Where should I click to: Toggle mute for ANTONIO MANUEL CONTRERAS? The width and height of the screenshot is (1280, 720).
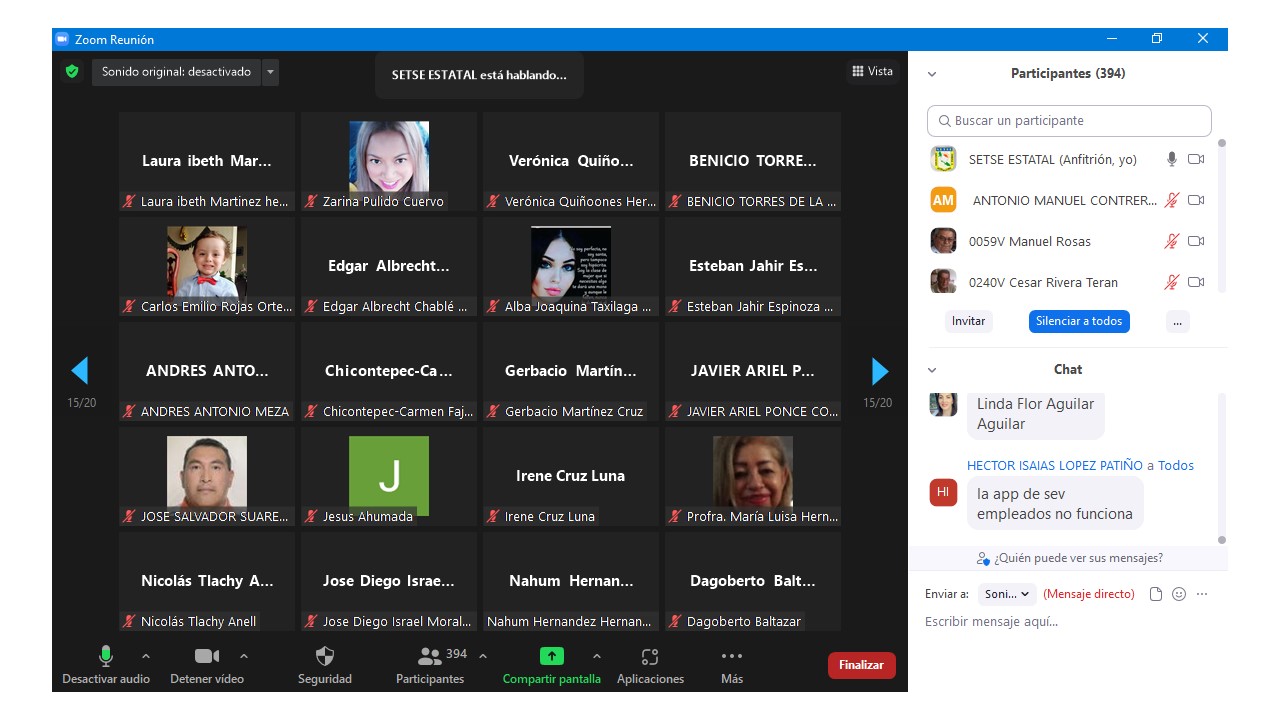[x=1171, y=200]
